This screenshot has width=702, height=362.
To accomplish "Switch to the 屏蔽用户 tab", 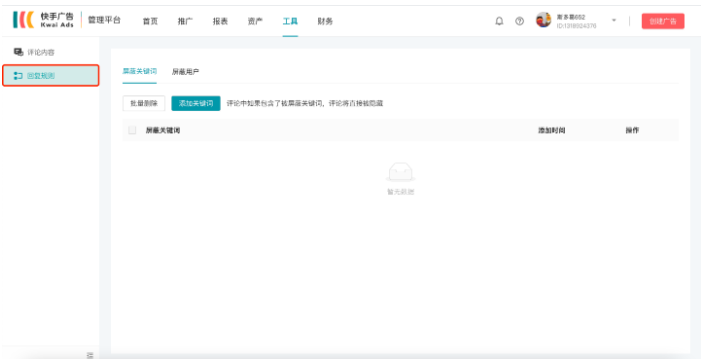I will [185, 72].
